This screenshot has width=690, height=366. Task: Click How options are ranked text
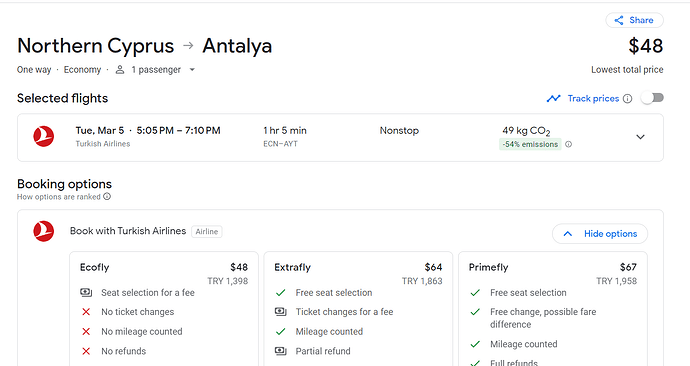[59, 197]
